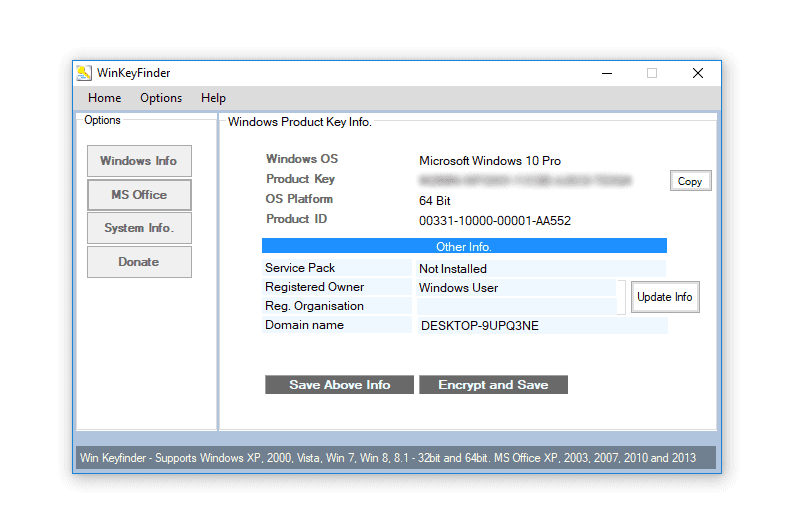The height and width of the screenshot is (524, 786).
Task: Click the Product Key label
Action: pos(300,179)
